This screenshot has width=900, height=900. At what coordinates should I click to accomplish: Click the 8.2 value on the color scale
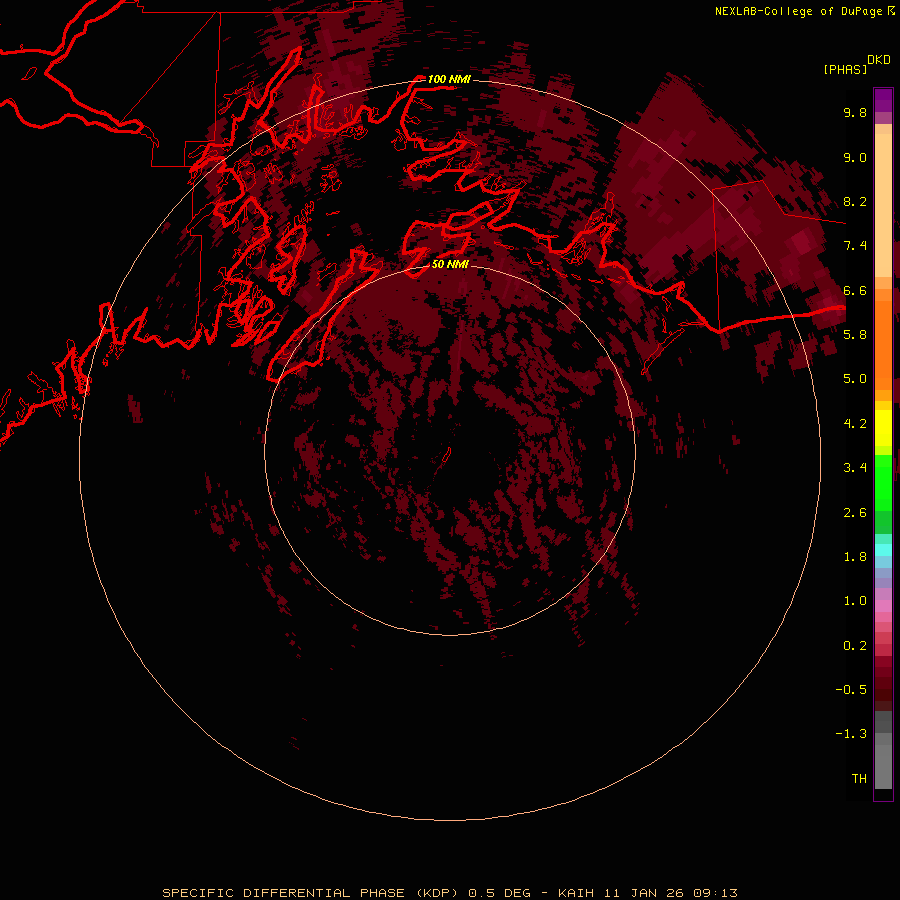click(x=855, y=201)
